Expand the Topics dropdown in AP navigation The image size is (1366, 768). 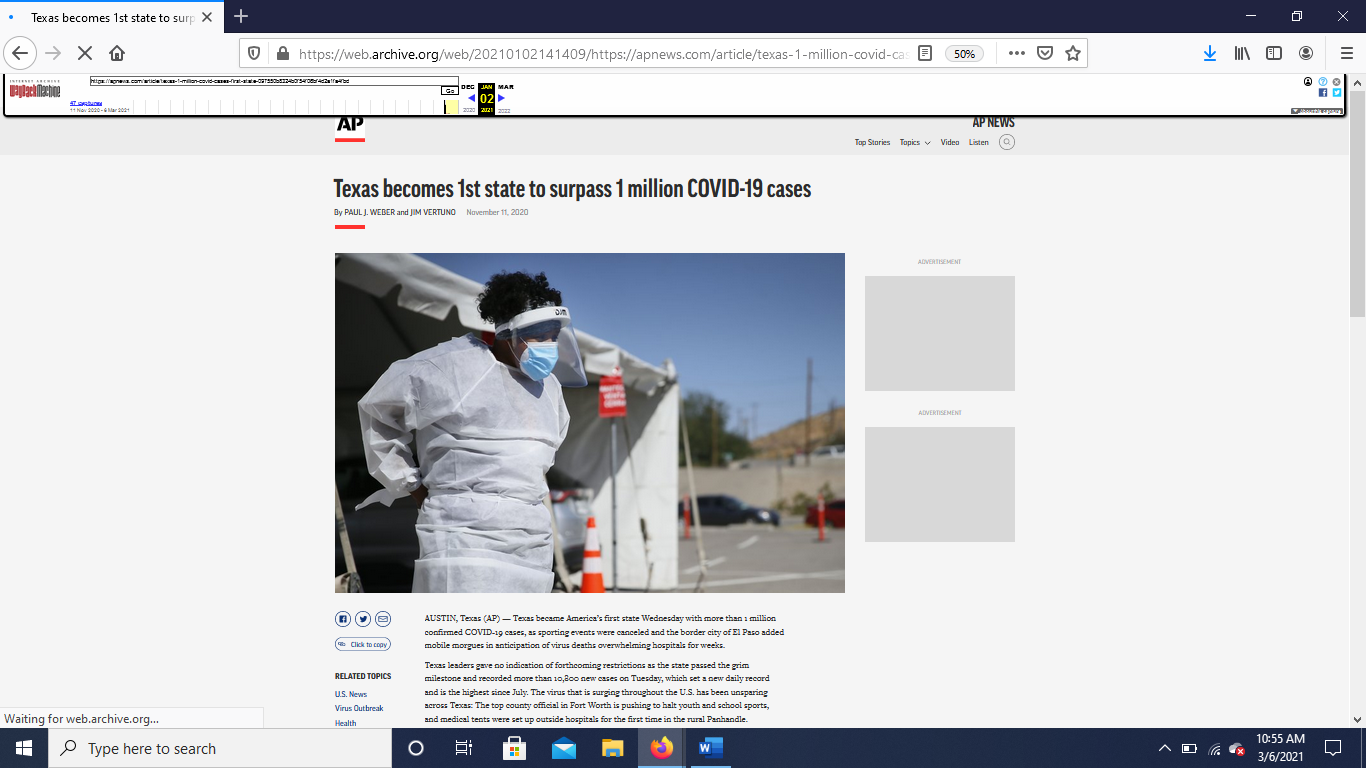tap(914, 142)
